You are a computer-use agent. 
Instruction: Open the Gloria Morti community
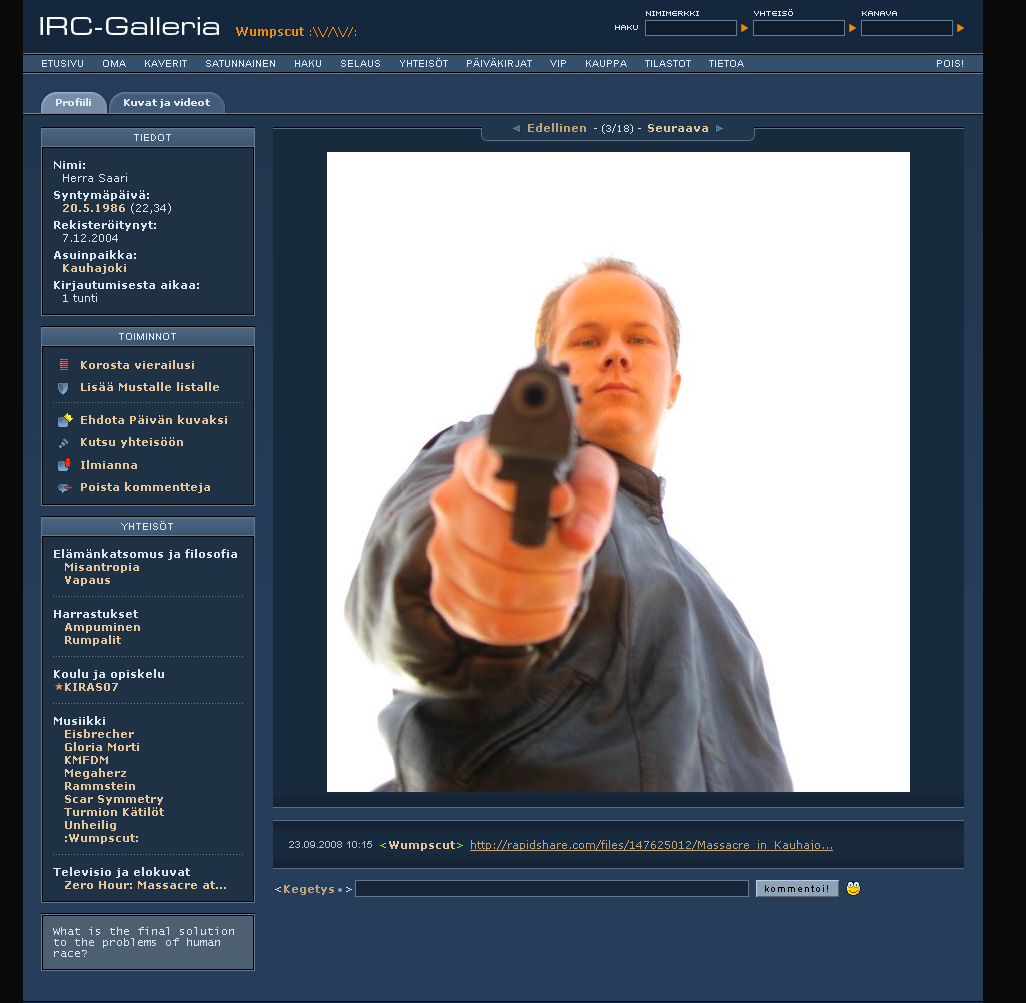point(101,747)
